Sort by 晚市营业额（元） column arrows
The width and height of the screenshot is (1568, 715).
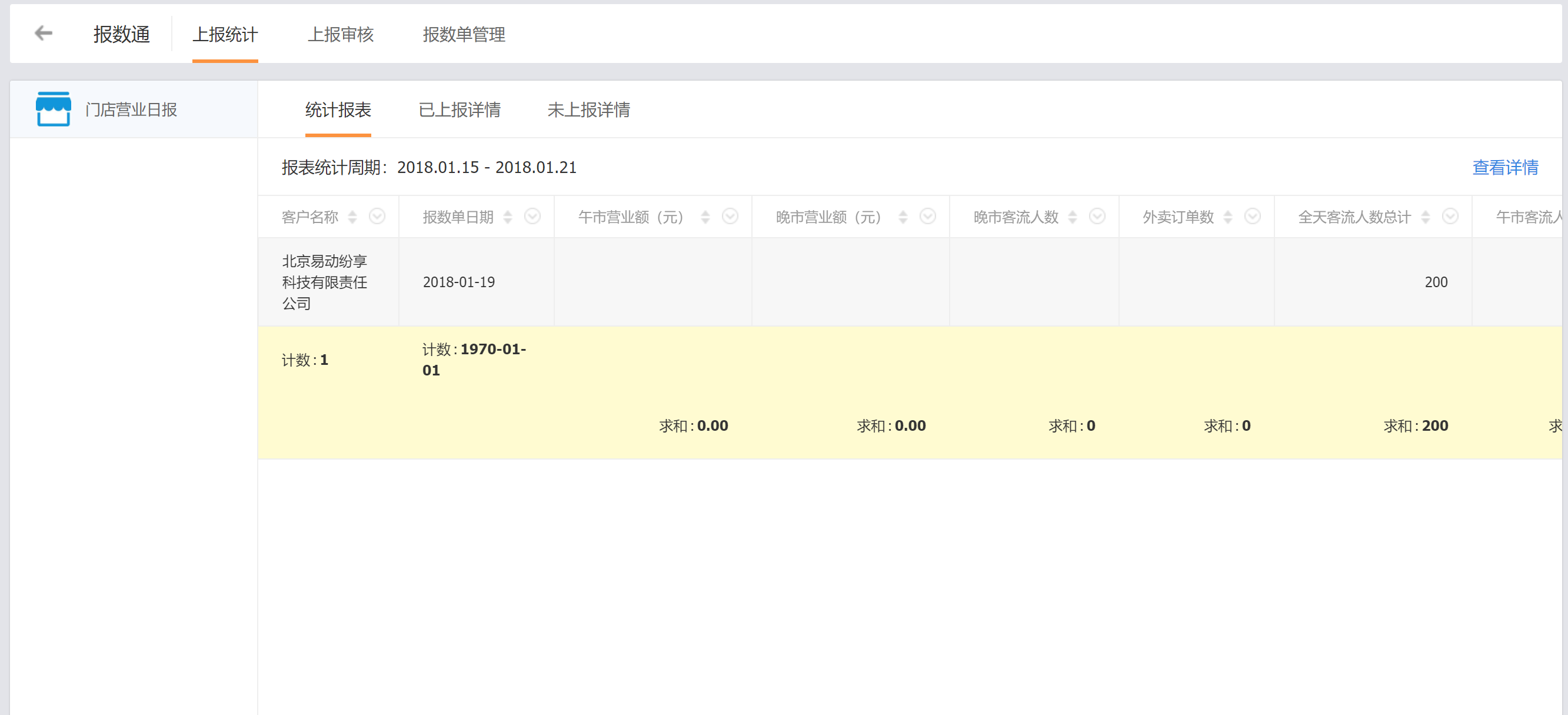coord(903,217)
